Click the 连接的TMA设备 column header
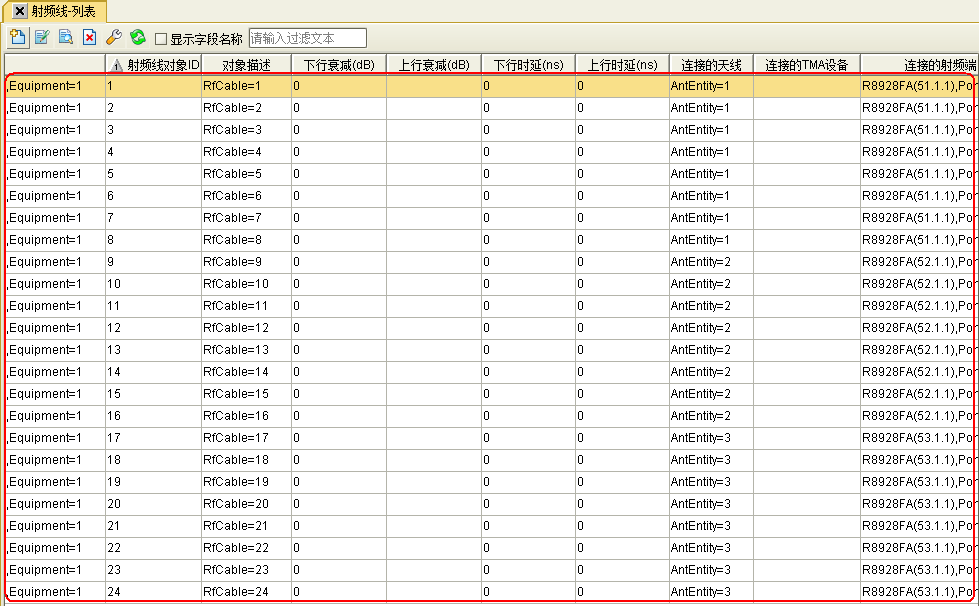Screen dimensions: 979x606 [x=807, y=65]
